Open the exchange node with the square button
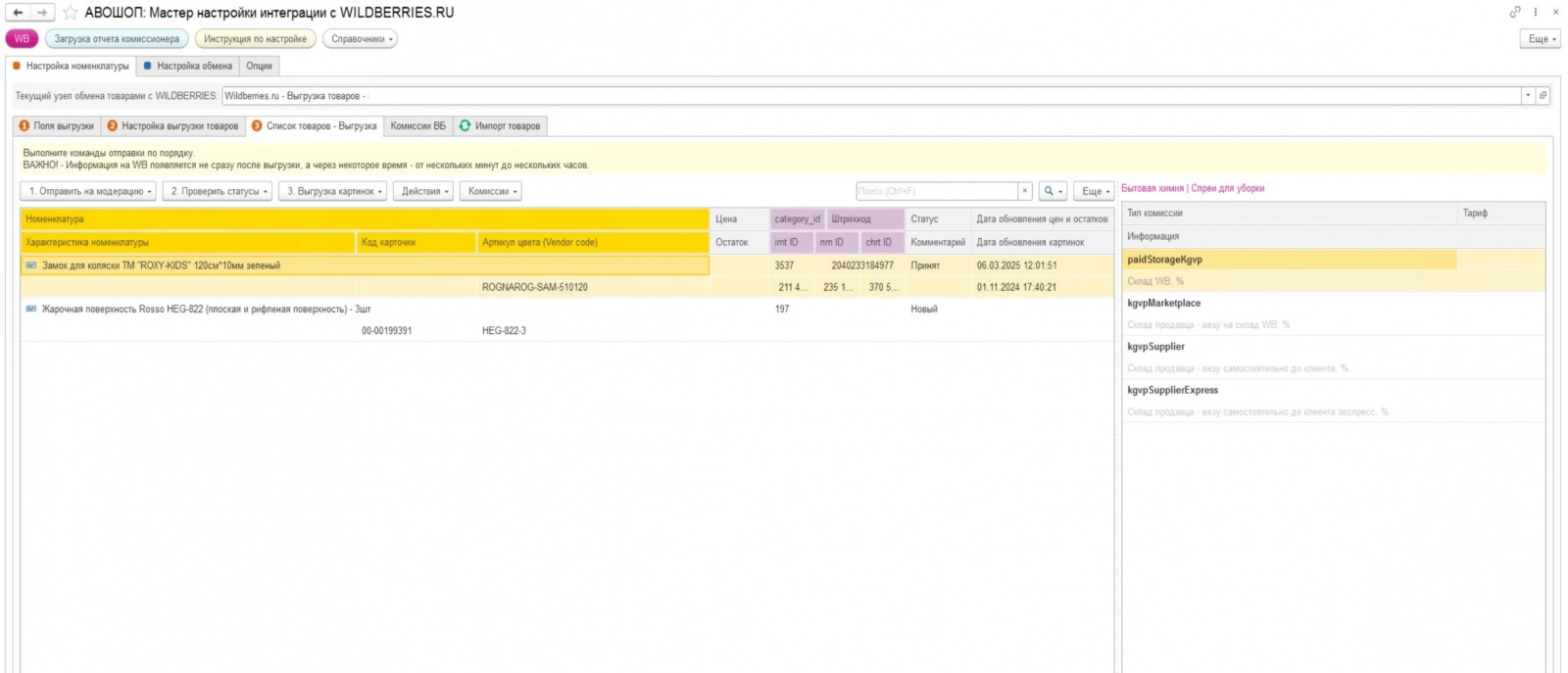 pyautogui.click(x=1543, y=96)
